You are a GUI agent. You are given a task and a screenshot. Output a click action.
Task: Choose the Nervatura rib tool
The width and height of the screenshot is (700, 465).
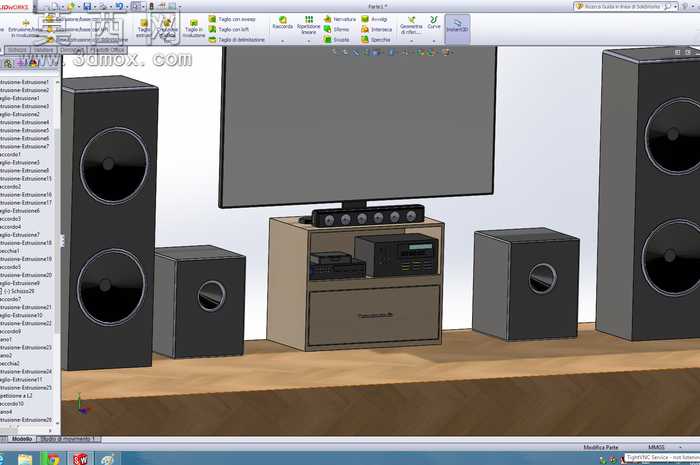point(340,19)
